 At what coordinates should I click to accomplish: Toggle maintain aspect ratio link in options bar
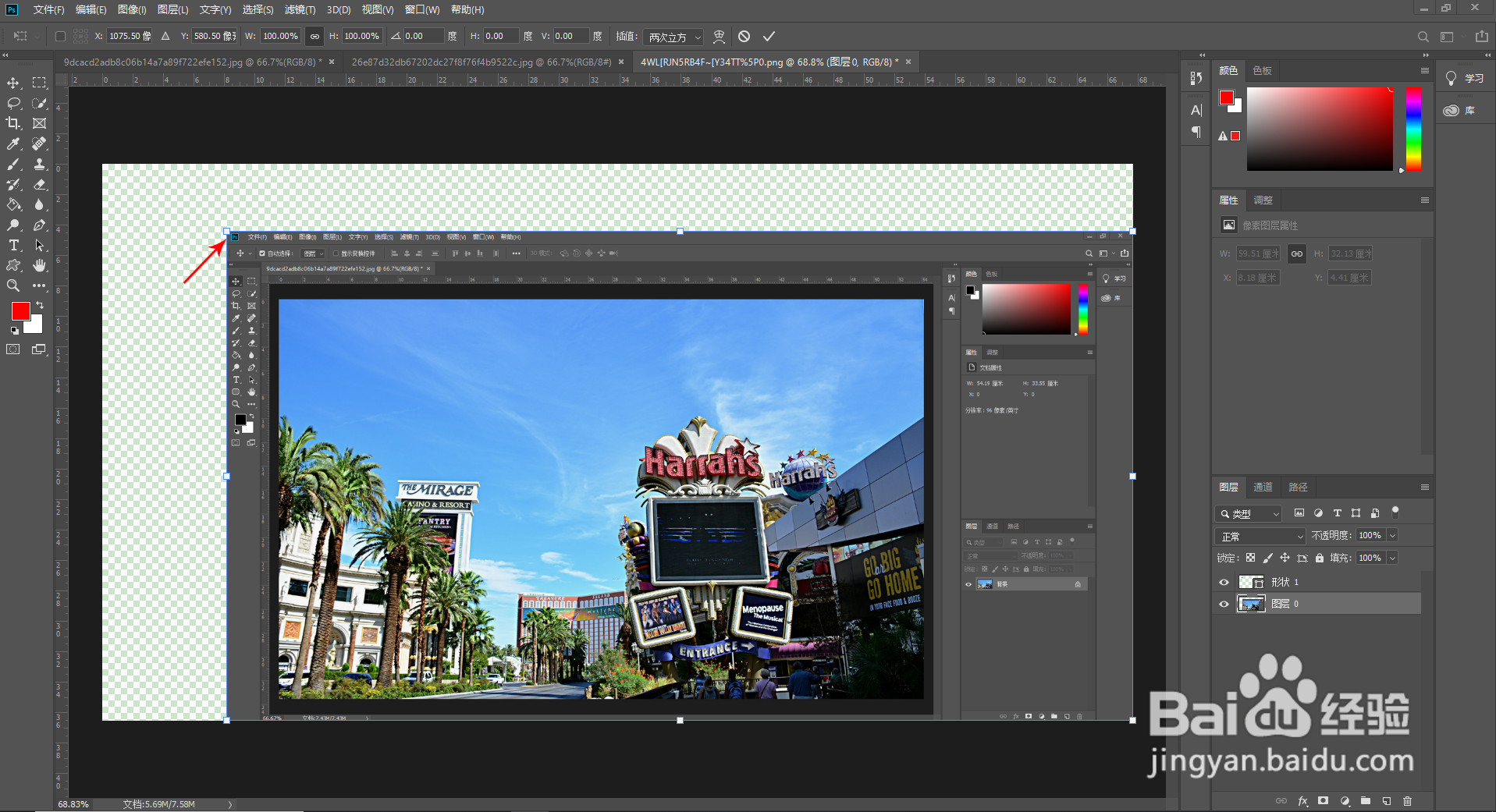[x=314, y=36]
